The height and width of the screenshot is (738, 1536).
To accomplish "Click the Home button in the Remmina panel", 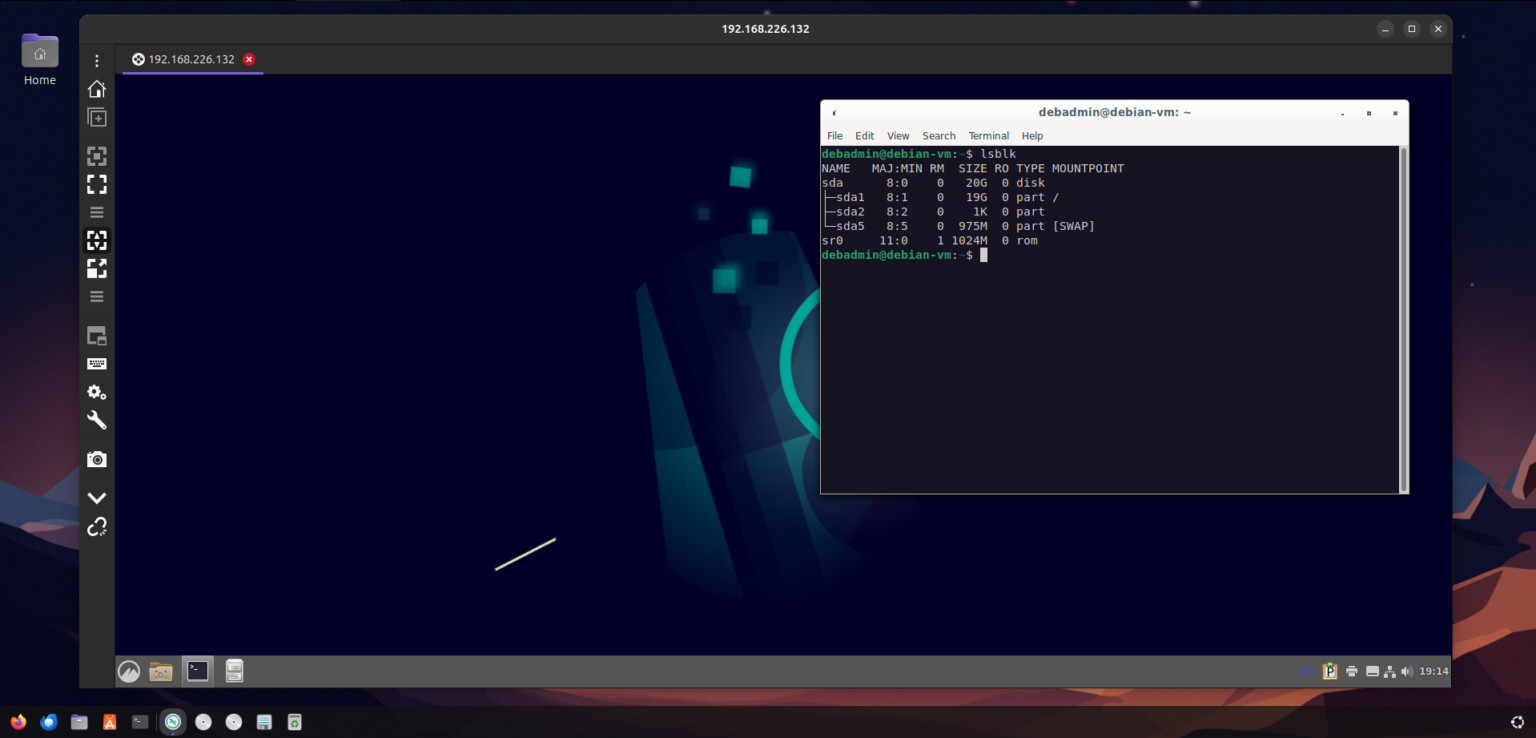I will tap(96, 88).
